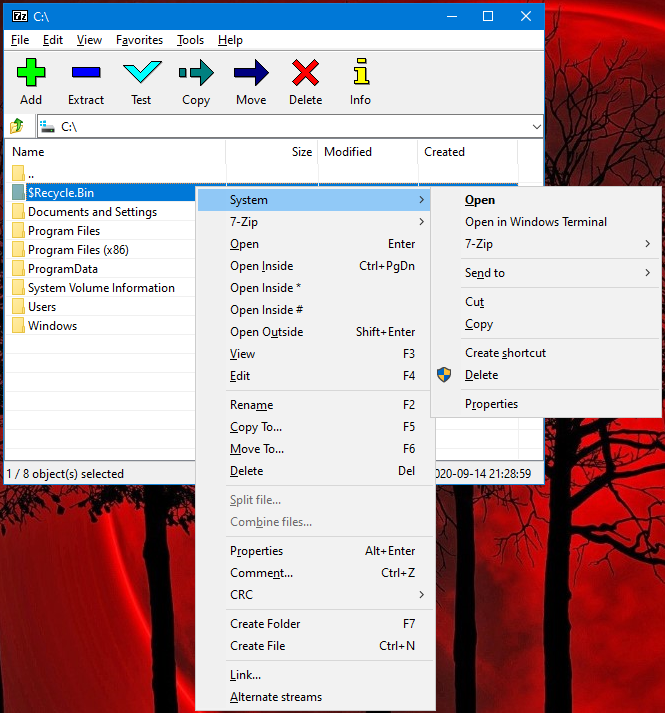This screenshot has width=665, height=713.
Task: Choose Link... entry
Action: pos(315,675)
